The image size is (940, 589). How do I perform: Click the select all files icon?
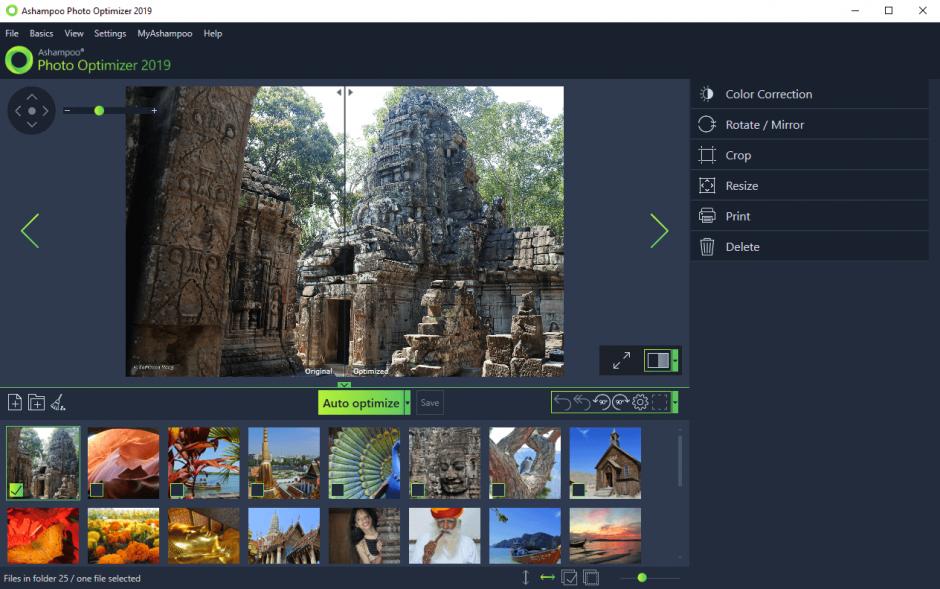[x=569, y=577]
